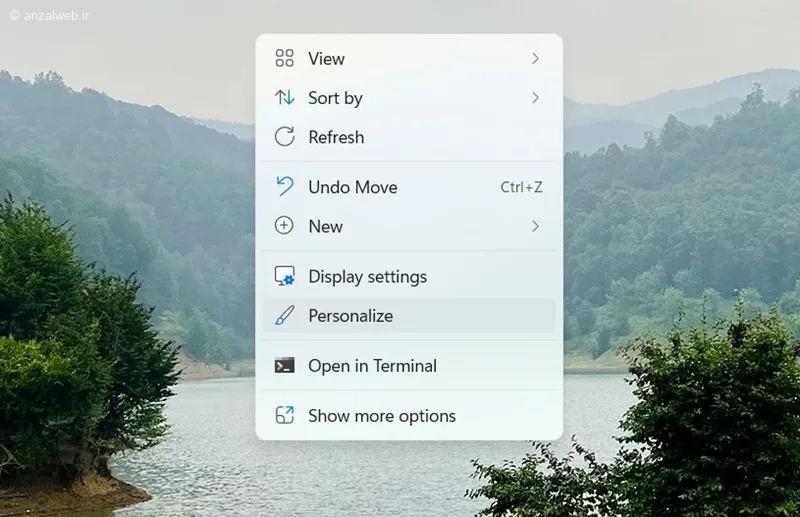This screenshot has height=517, width=800.
Task: Select Personalize in the context menu
Action: coord(409,315)
